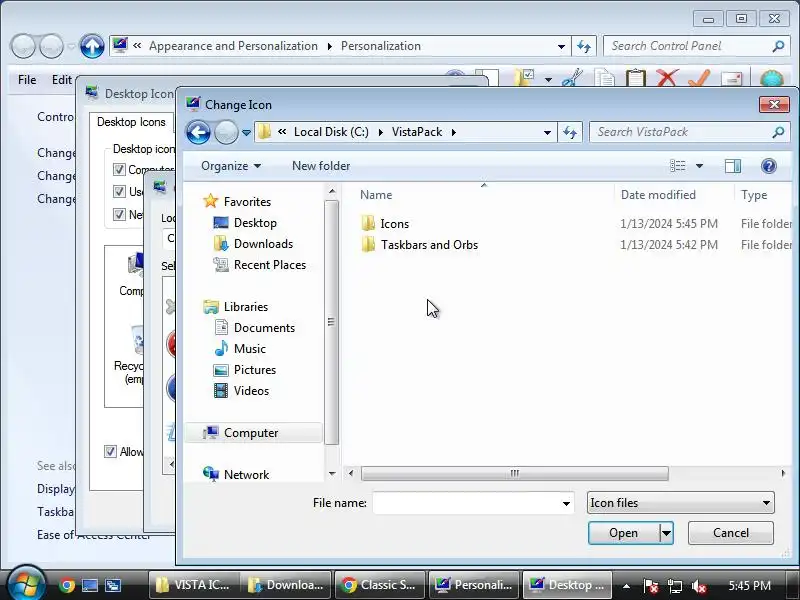The height and width of the screenshot is (600, 800).
Task: Close the Change Icon dialog
Action: pos(774,104)
